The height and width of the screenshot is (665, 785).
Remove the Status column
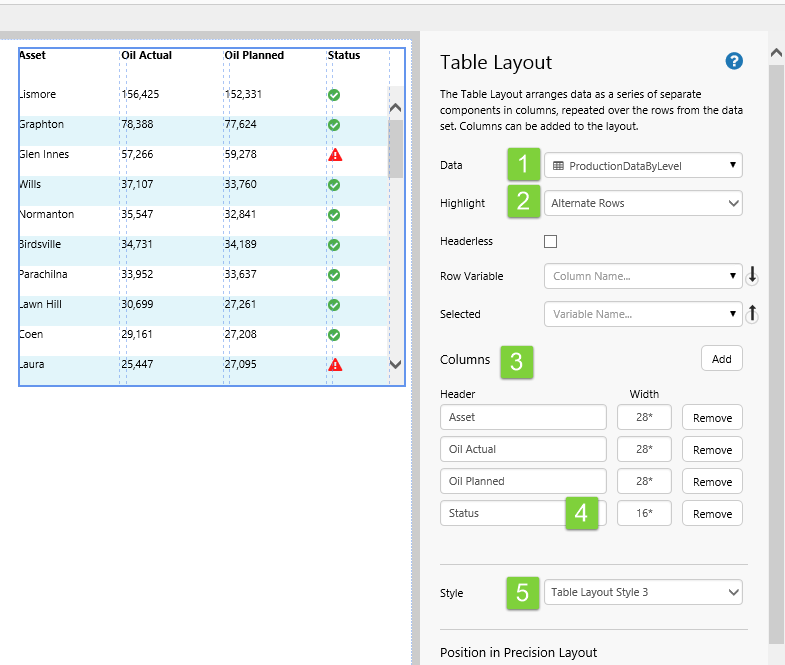point(712,514)
